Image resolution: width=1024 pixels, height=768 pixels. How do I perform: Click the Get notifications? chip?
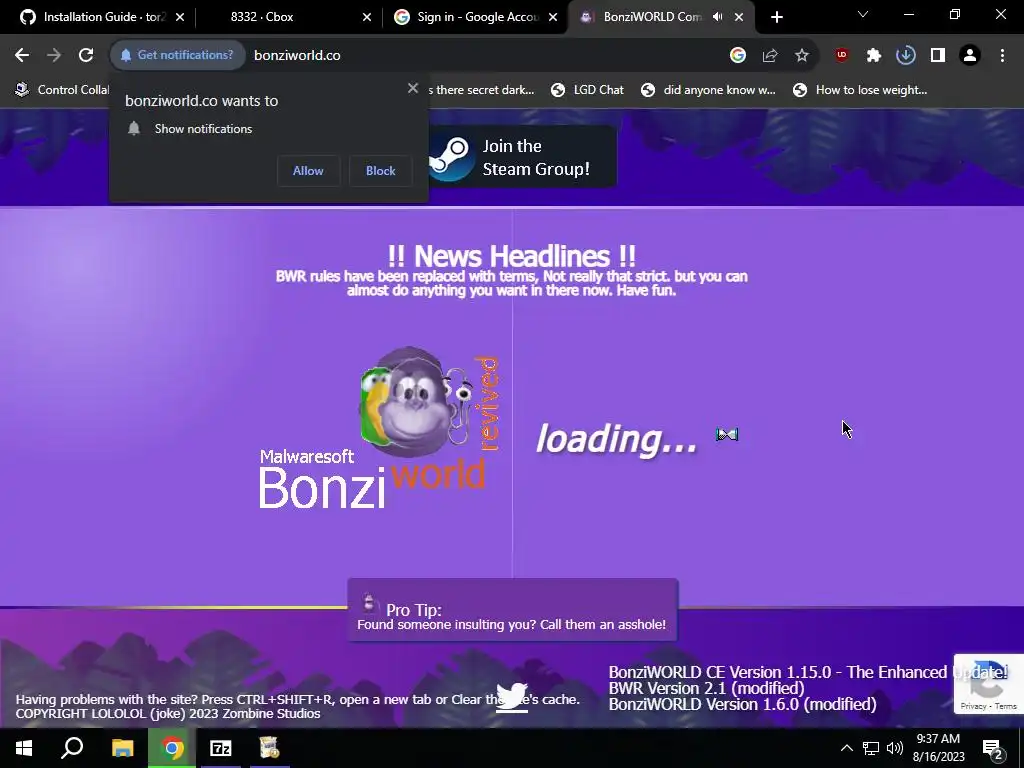click(x=177, y=56)
